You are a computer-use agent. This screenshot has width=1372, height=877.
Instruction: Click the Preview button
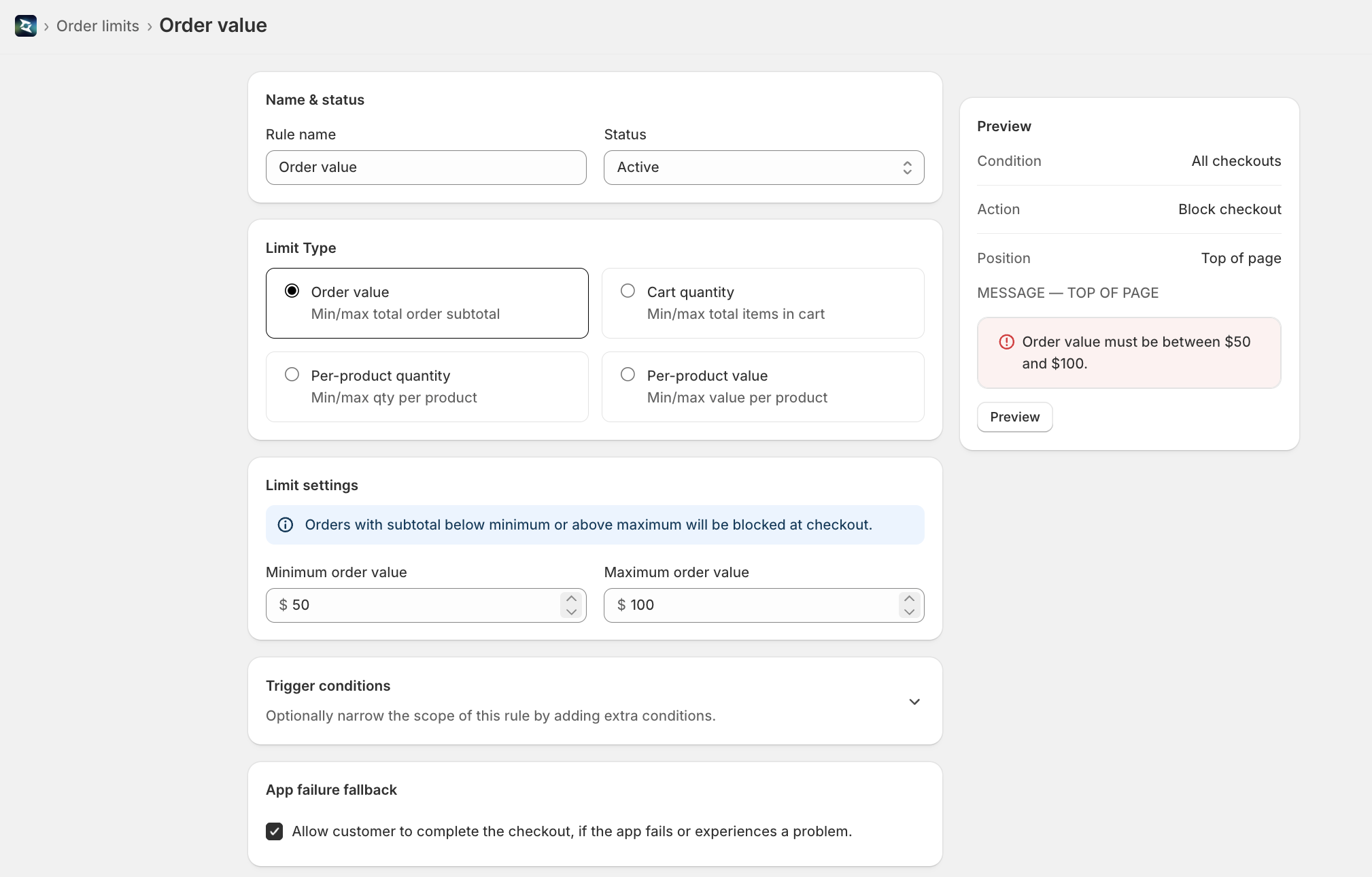click(x=1015, y=417)
